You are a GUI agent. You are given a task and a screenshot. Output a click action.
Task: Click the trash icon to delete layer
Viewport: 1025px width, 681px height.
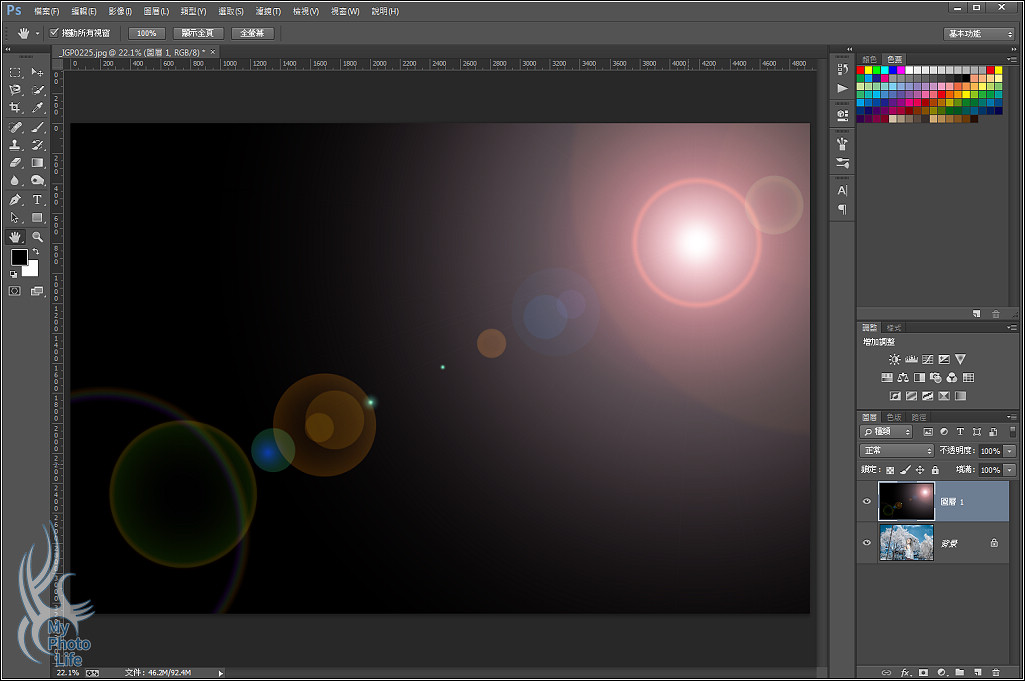click(995, 672)
